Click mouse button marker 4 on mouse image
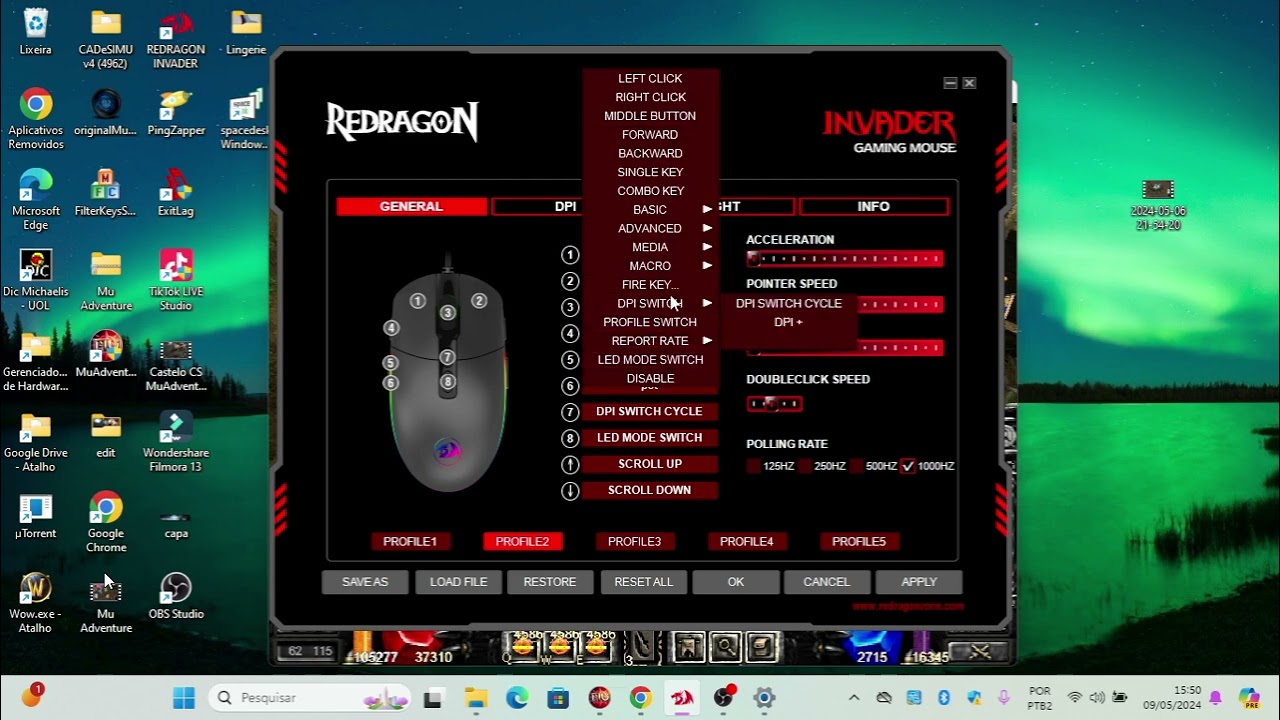 coord(391,327)
